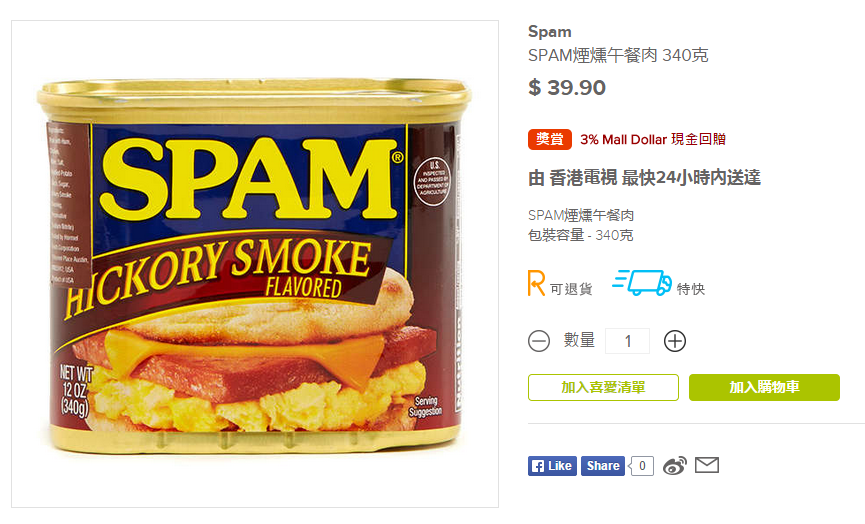The height and width of the screenshot is (524, 865).
Task: Click the Facebook Like button
Action: click(552, 466)
